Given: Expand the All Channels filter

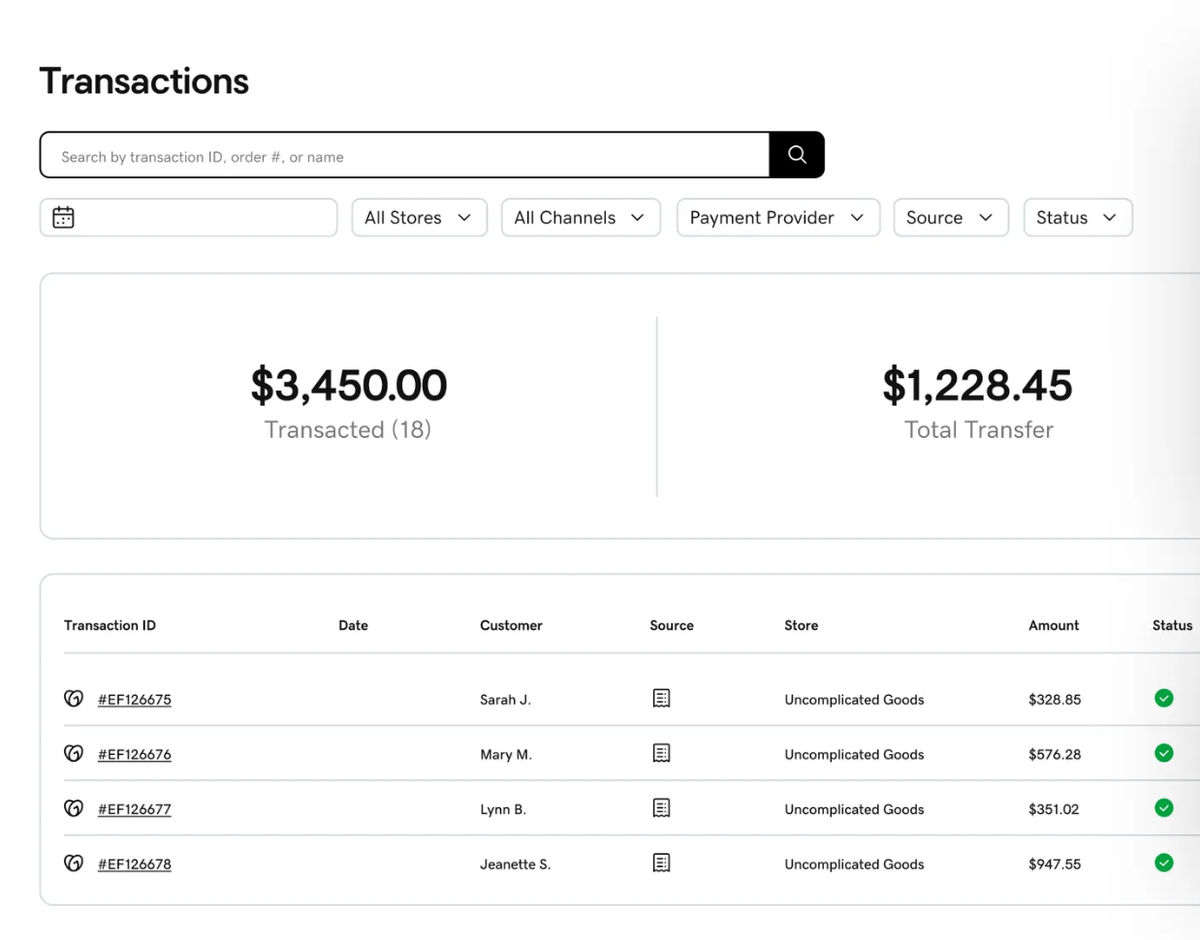Looking at the screenshot, I should 580,217.
